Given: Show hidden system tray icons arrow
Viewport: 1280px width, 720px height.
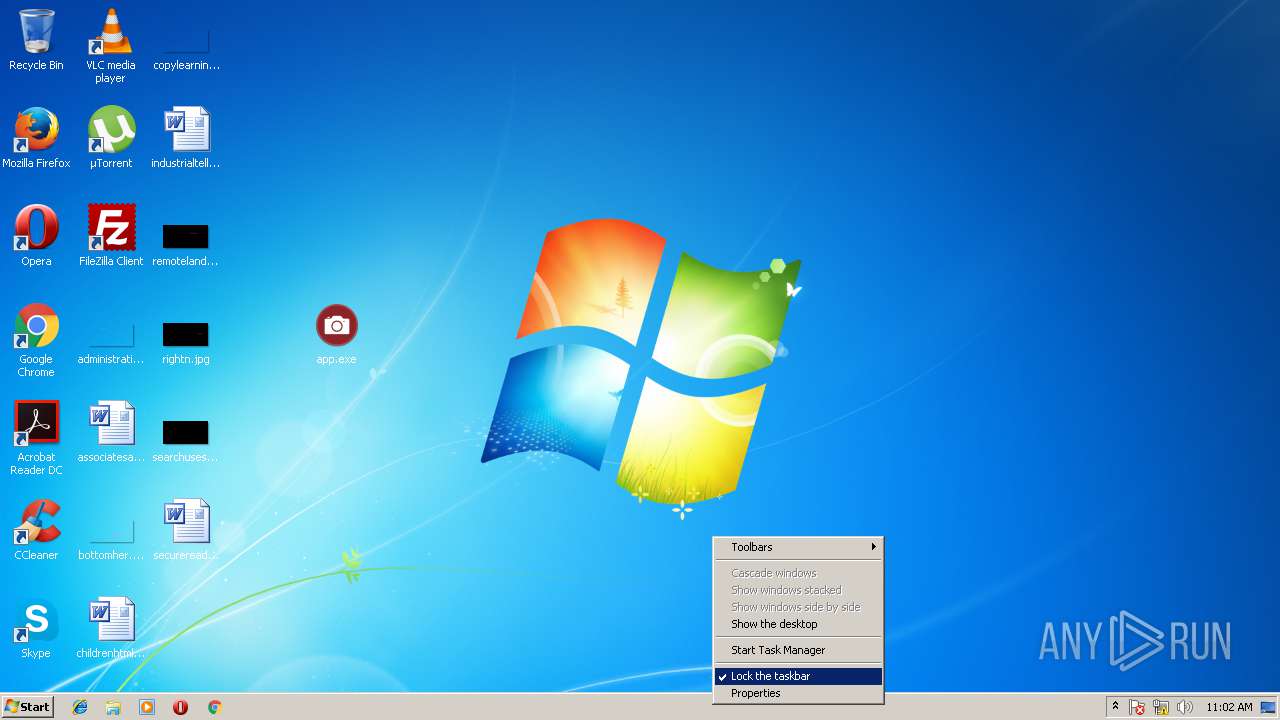Looking at the screenshot, I should (x=1115, y=707).
